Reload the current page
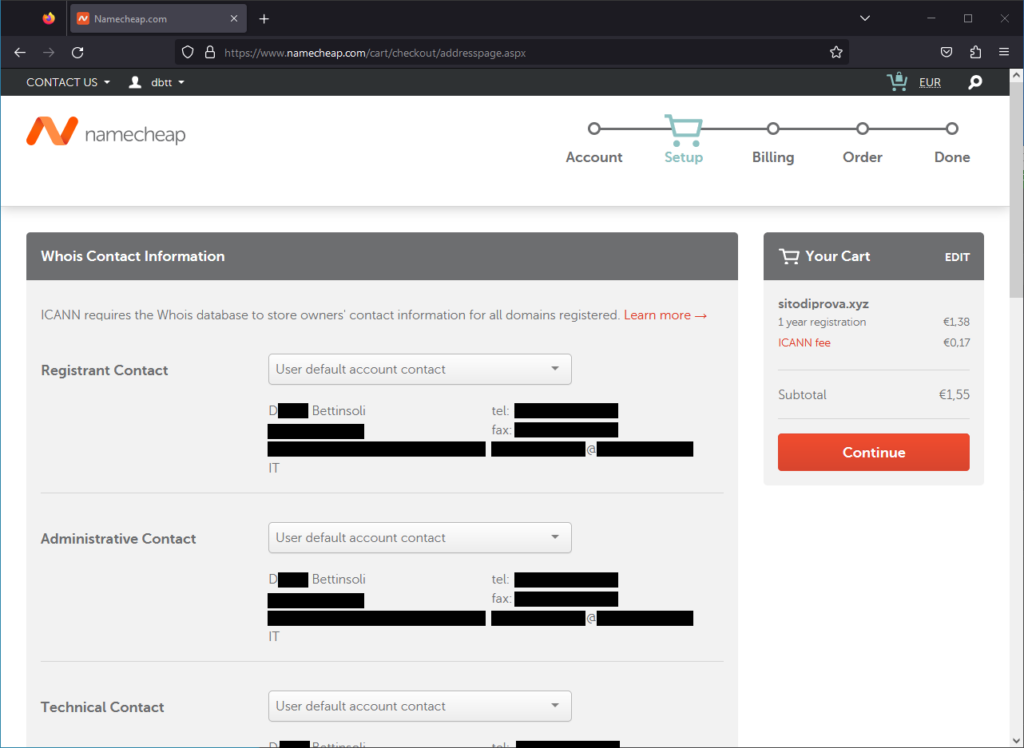The width and height of the screenshot is (1024, 748). [78, 52]
